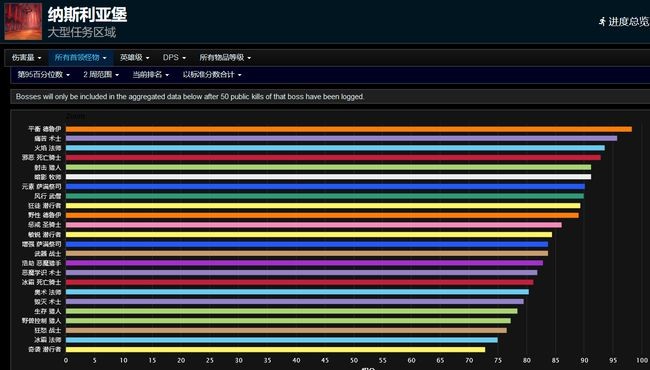Screen dimensions: 650x370
Task: Expand the 所有首领怪物 boss selector
Action: (x=81, y=58)
